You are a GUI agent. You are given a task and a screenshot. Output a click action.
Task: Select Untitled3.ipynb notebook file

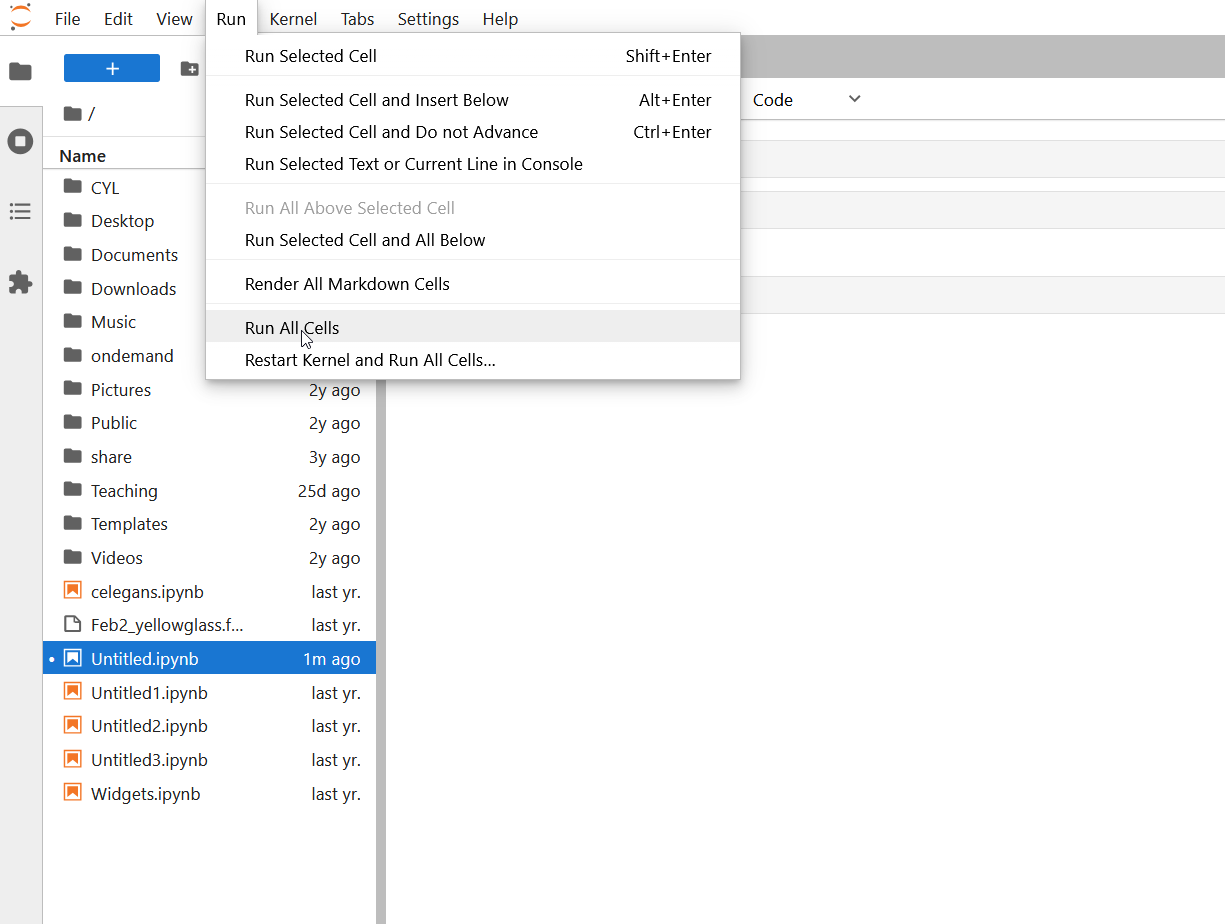210,760
